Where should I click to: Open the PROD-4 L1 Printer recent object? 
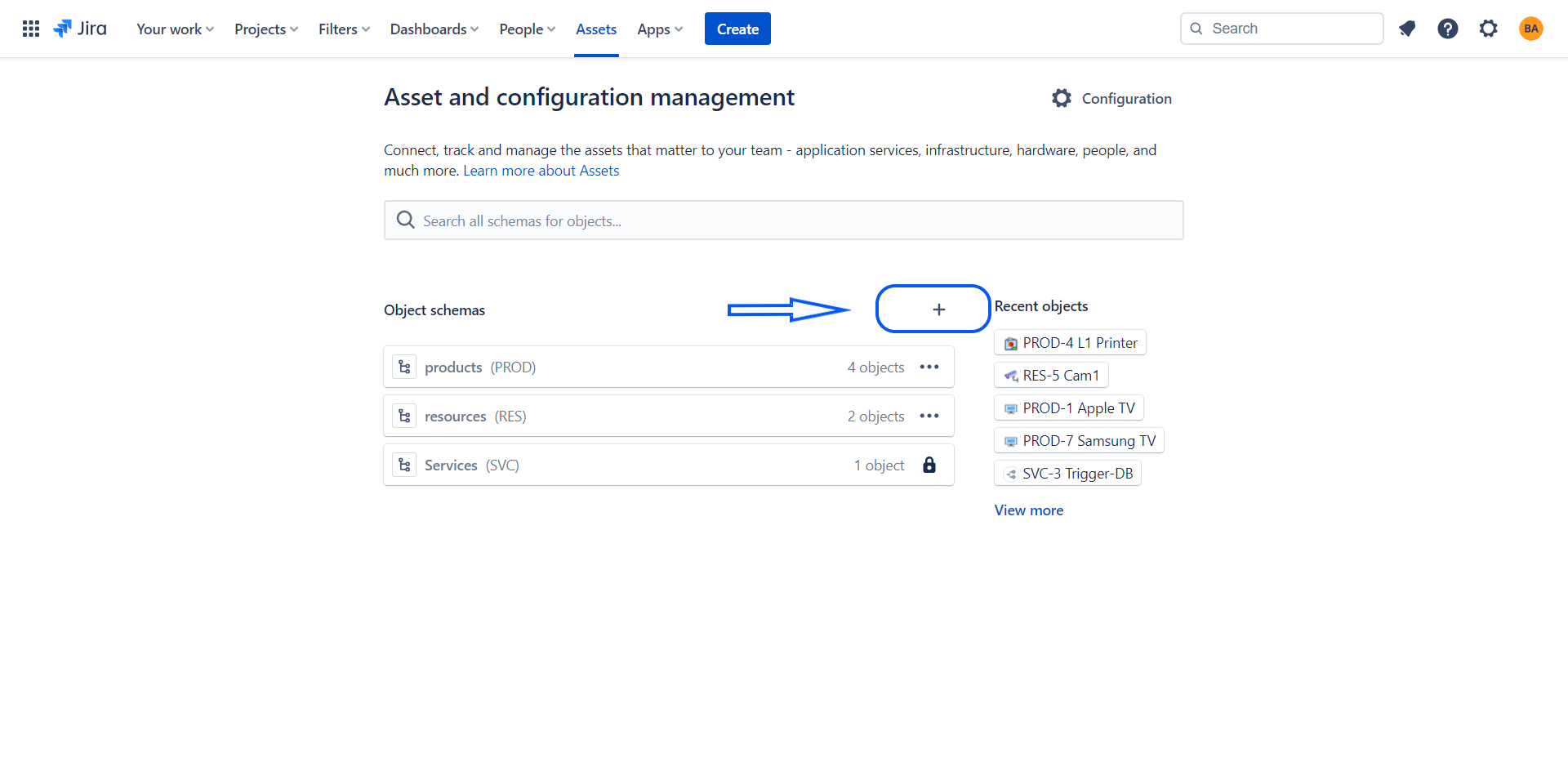pyautogui.click(x=1070, y=343)
